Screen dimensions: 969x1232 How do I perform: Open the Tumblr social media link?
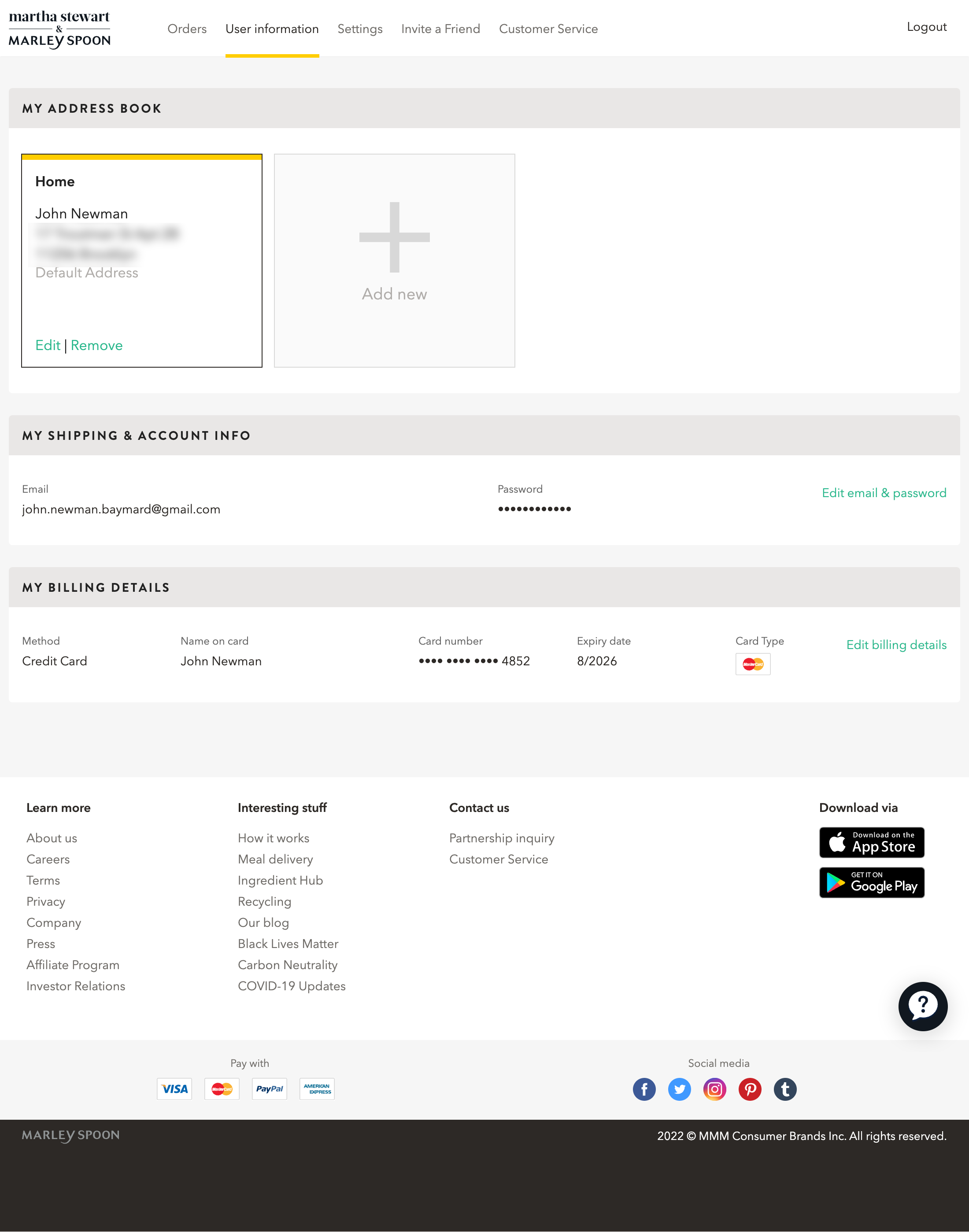(x=785, y=1089)
